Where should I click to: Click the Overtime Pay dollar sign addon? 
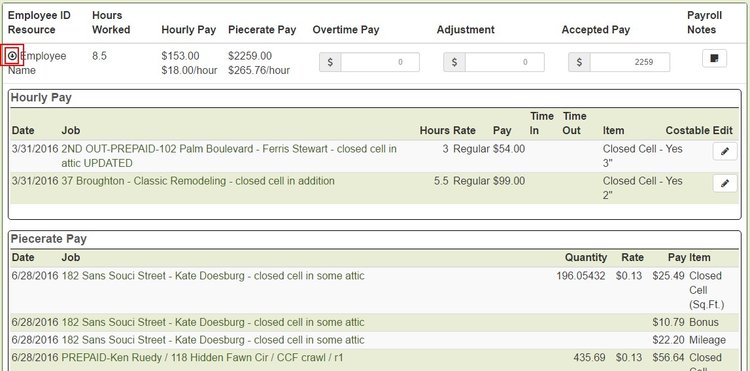point(330,62)
